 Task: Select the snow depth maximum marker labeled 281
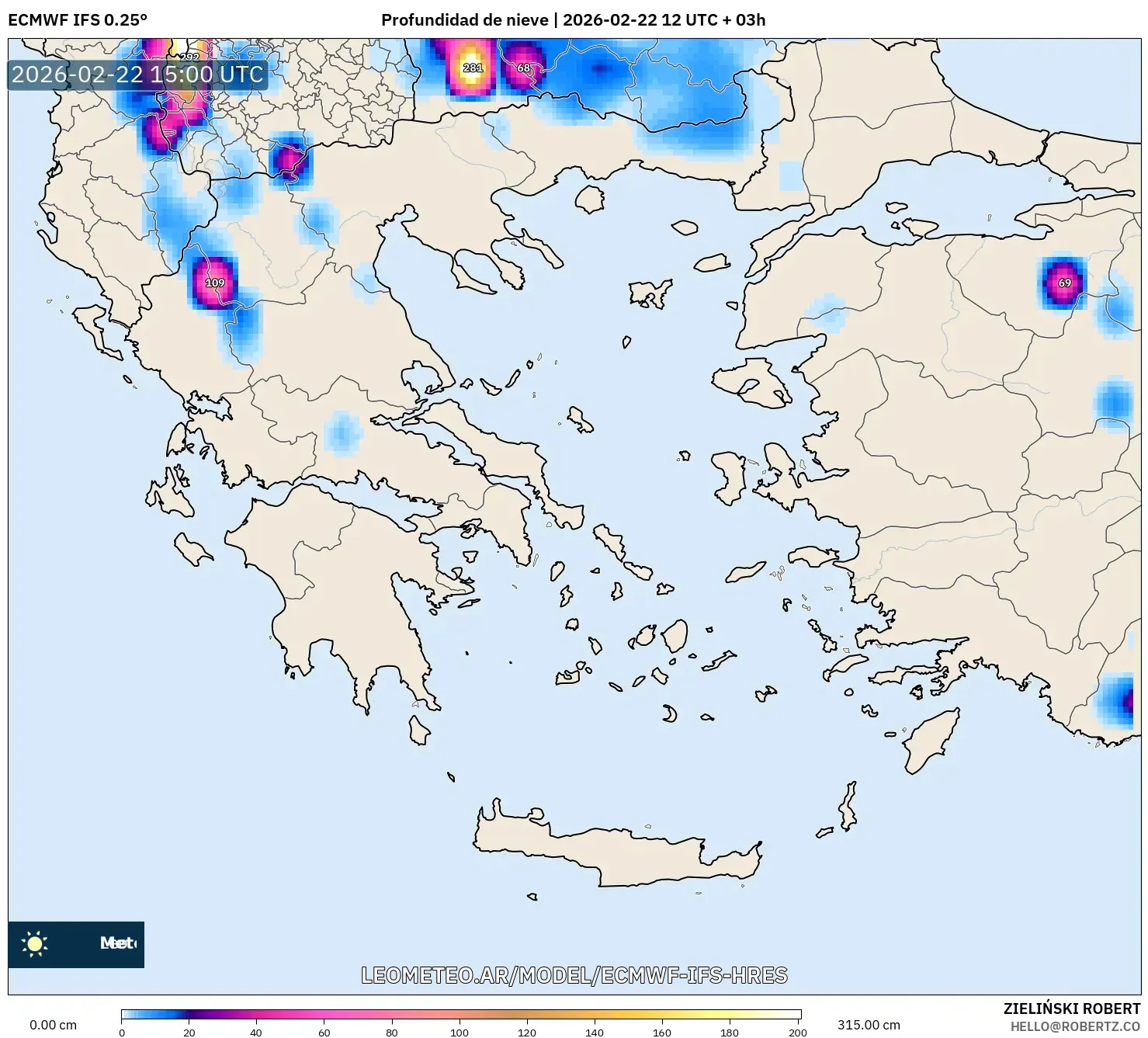tap(473, 68)
